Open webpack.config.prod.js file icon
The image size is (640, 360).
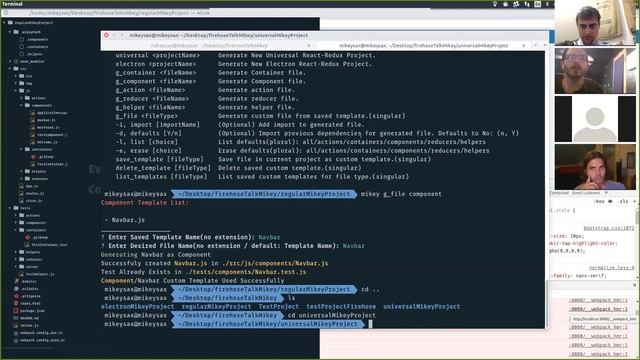(16, 340)
